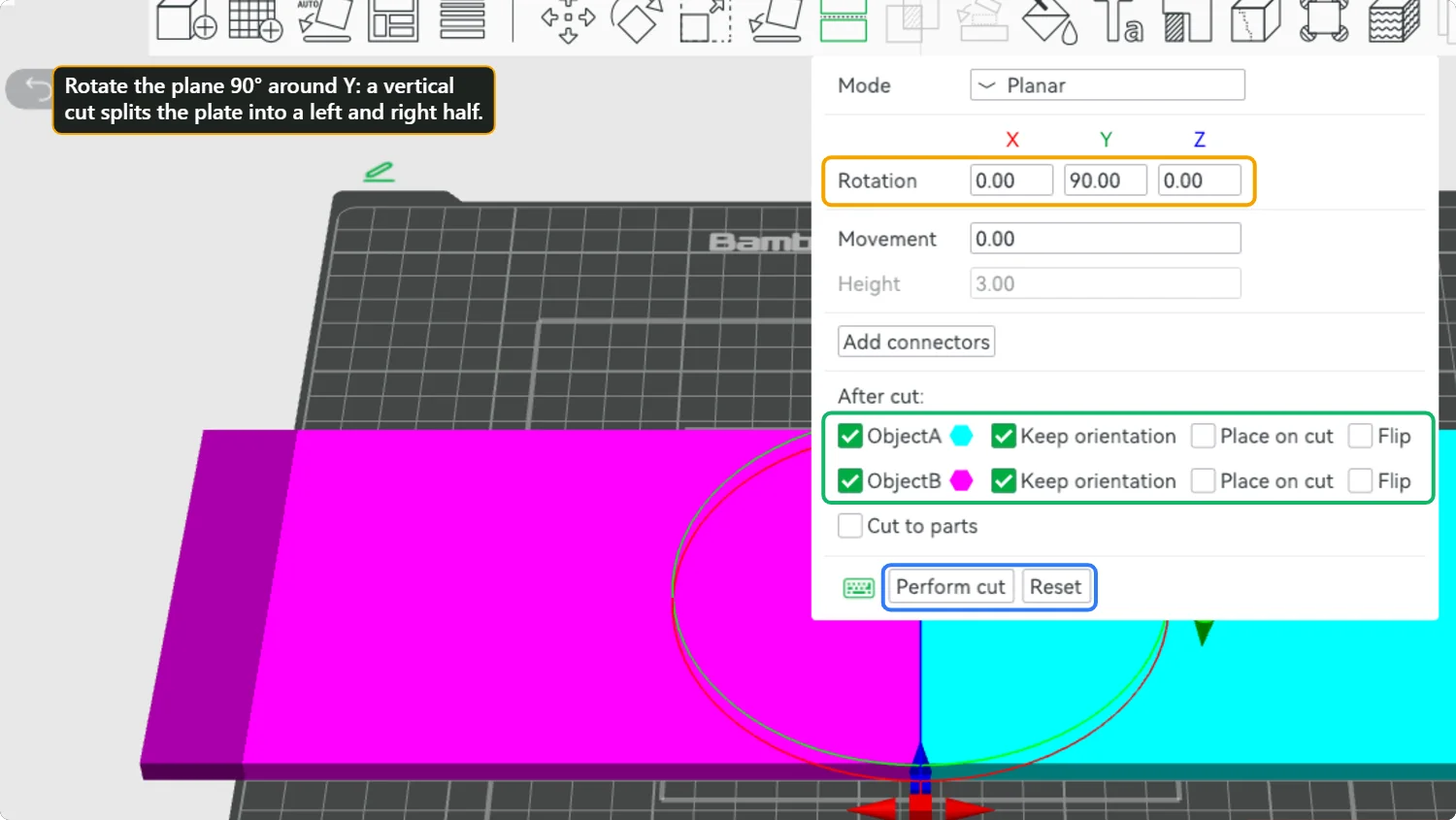Click the cyan ObjectA color dot
1456x820 pixels.
pyautogui.click(x=962, y=437)
